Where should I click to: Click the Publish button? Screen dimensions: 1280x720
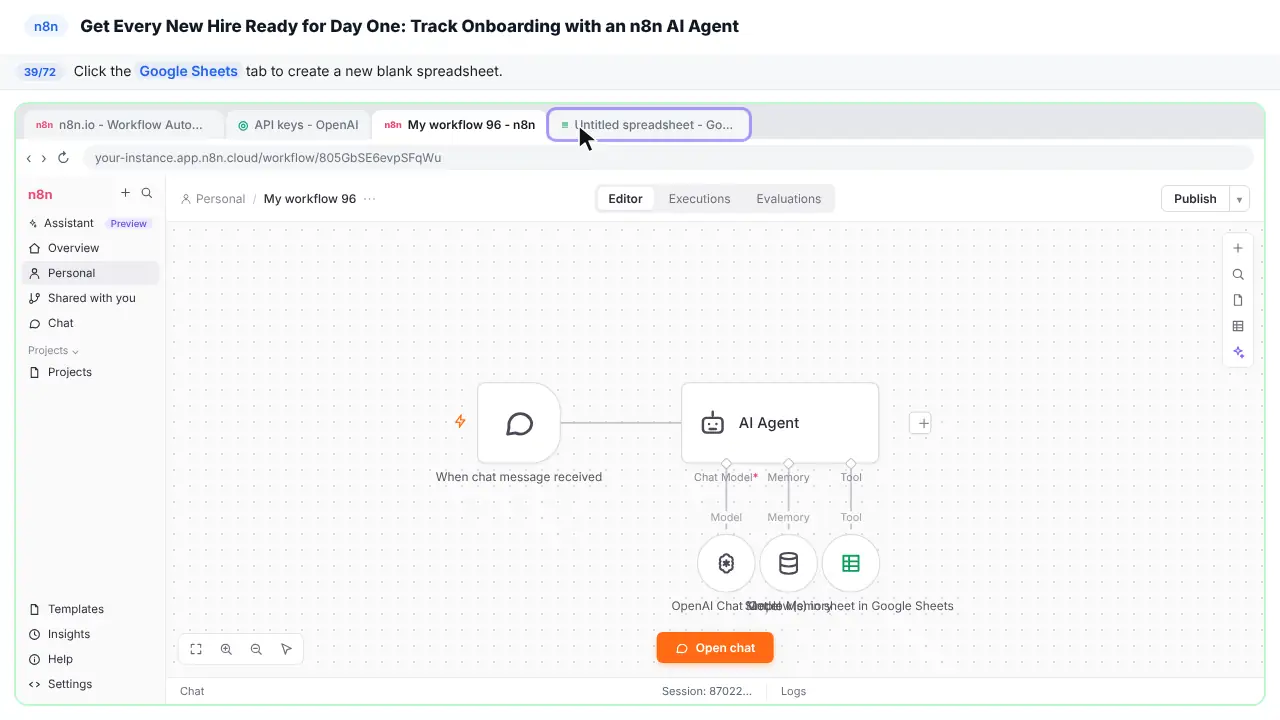(1195, 199)
